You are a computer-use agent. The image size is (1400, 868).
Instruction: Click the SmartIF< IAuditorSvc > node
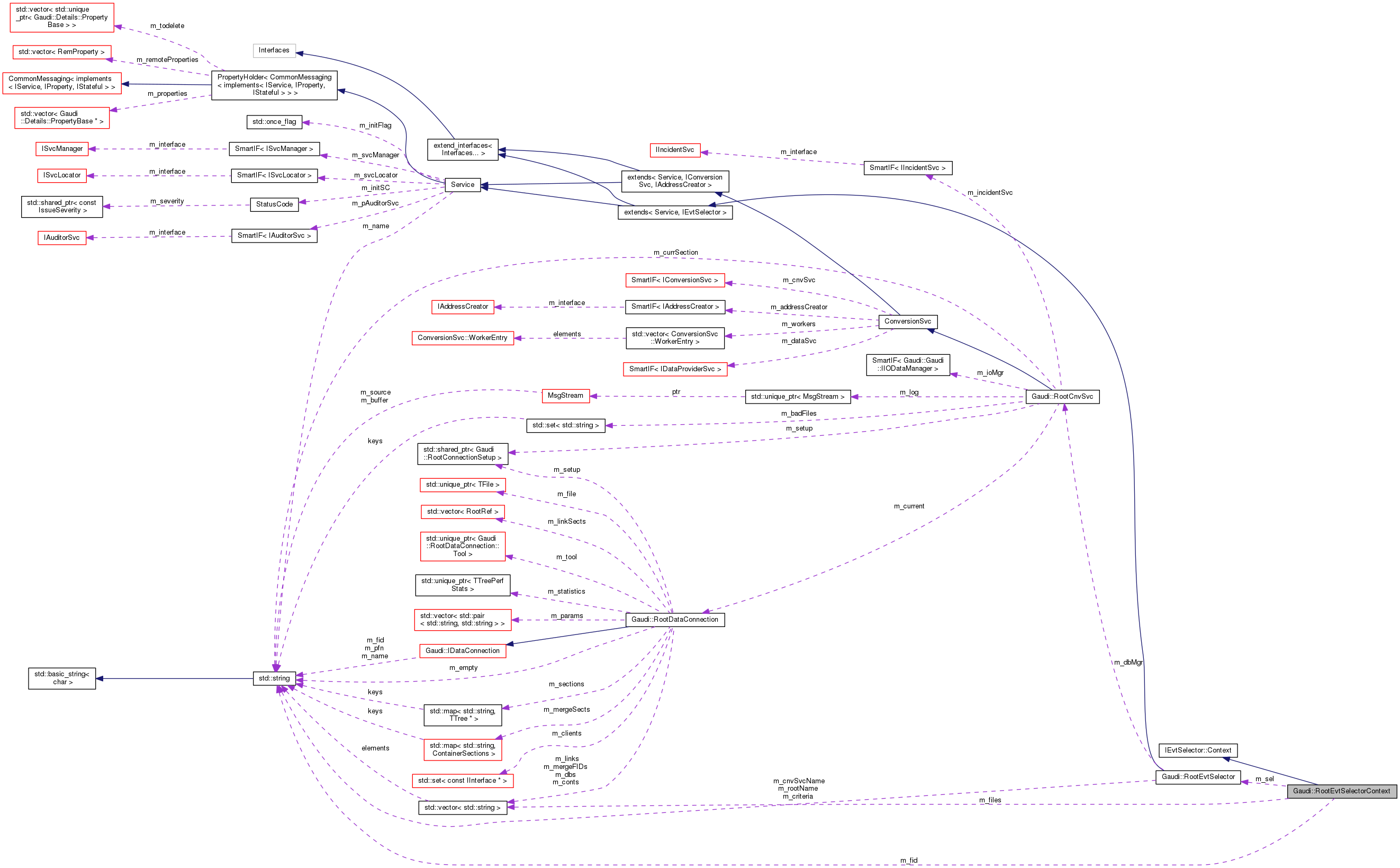pyautogui.click(x=274, y=235)
